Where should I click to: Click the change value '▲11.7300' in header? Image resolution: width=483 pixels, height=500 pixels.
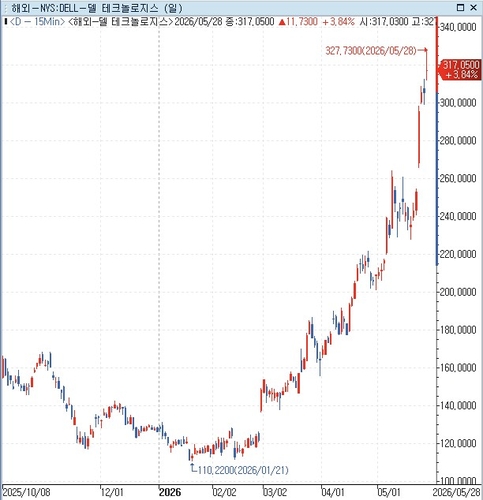[x=298, y=22]
